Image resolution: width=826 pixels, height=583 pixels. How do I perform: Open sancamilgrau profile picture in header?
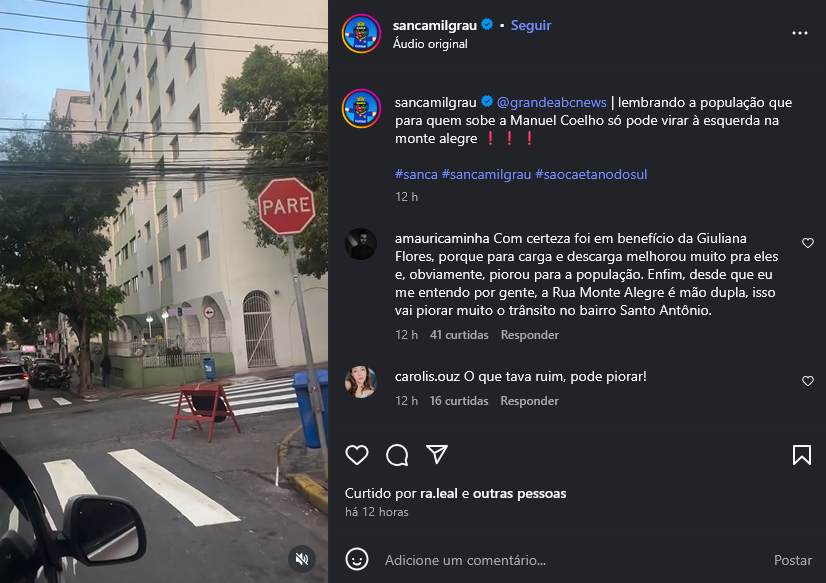point(361,34)
